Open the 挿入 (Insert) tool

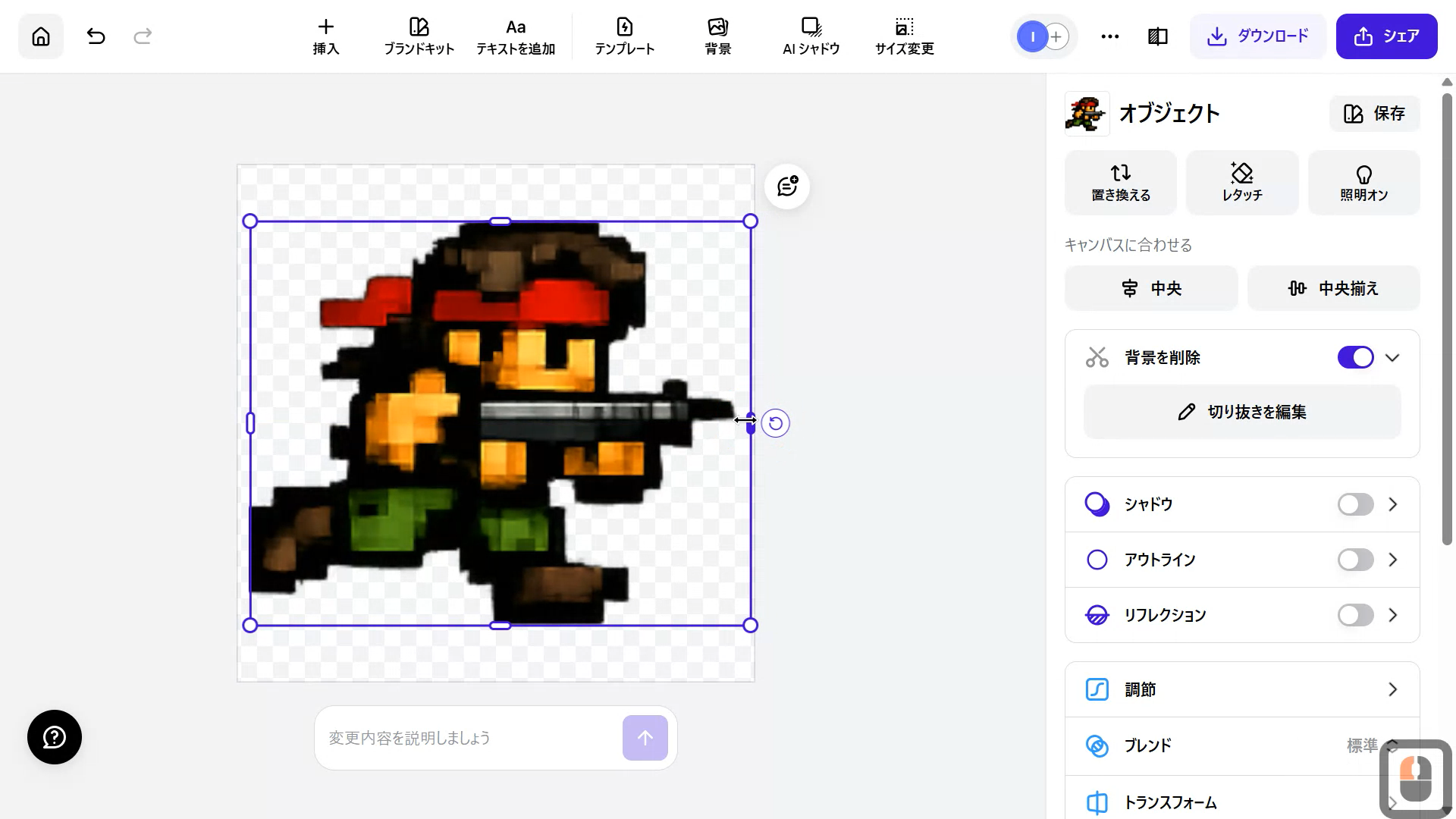326,36
